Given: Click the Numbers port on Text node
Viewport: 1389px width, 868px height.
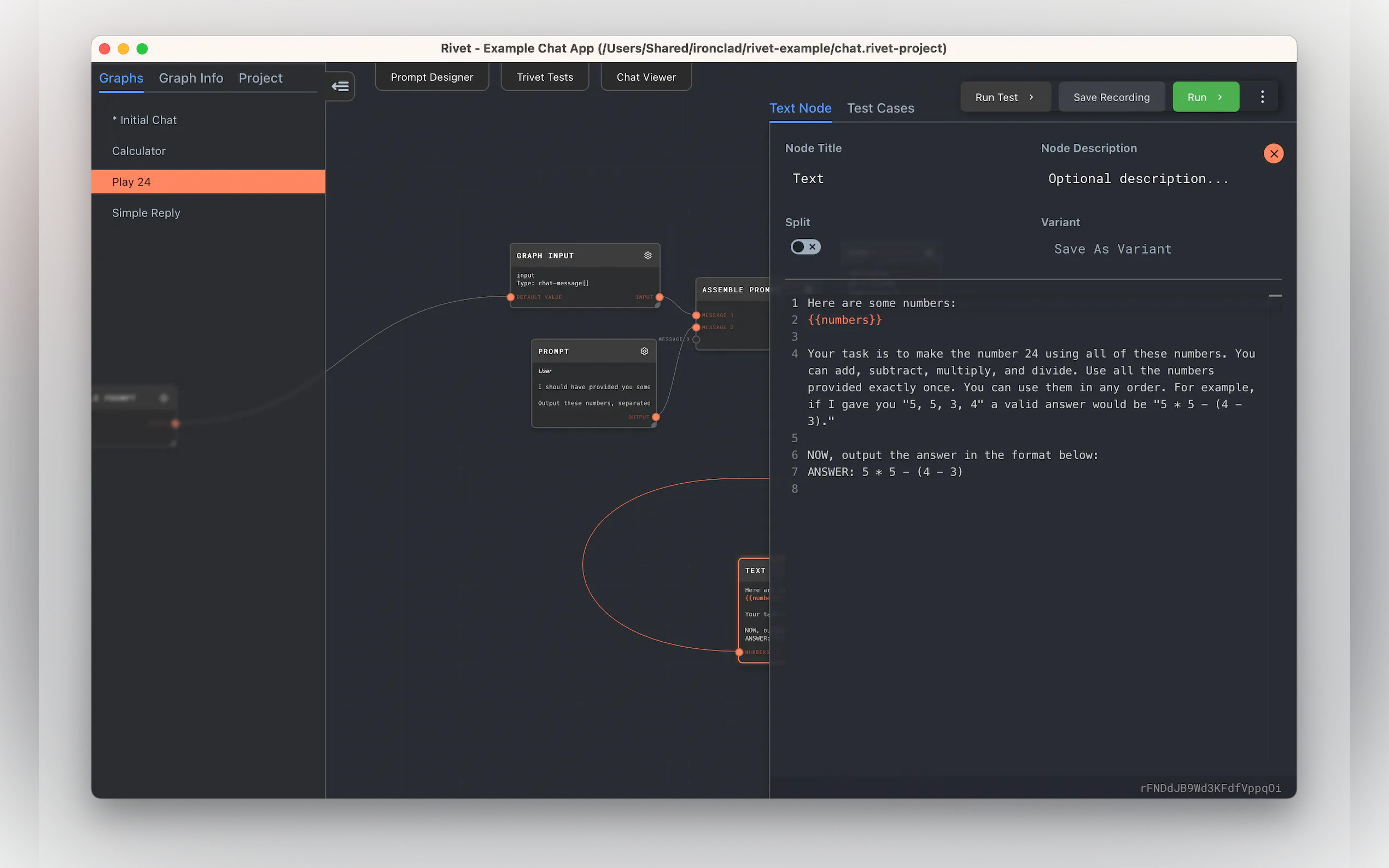Looking at the screenshot, I should 739,652.
